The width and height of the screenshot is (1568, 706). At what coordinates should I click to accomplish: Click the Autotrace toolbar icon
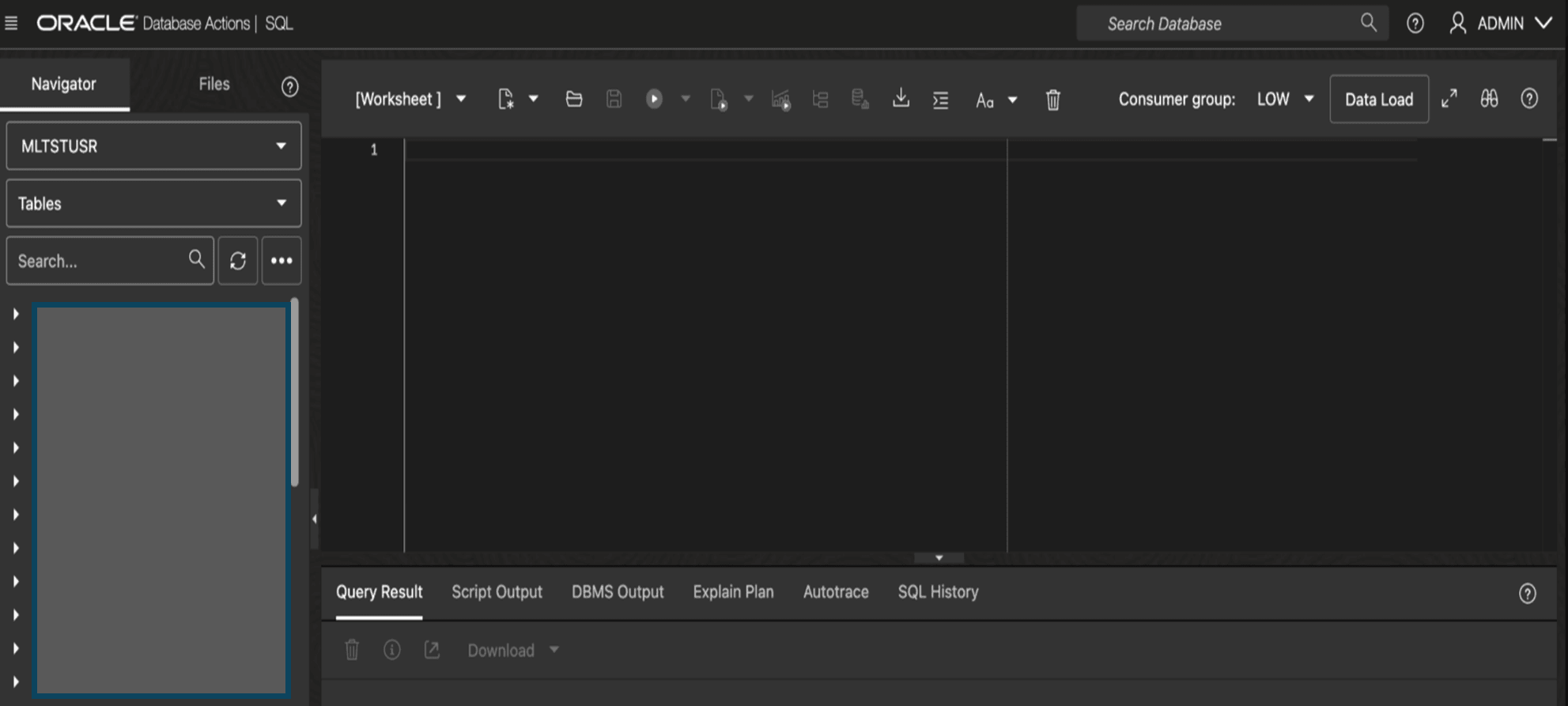820,100
